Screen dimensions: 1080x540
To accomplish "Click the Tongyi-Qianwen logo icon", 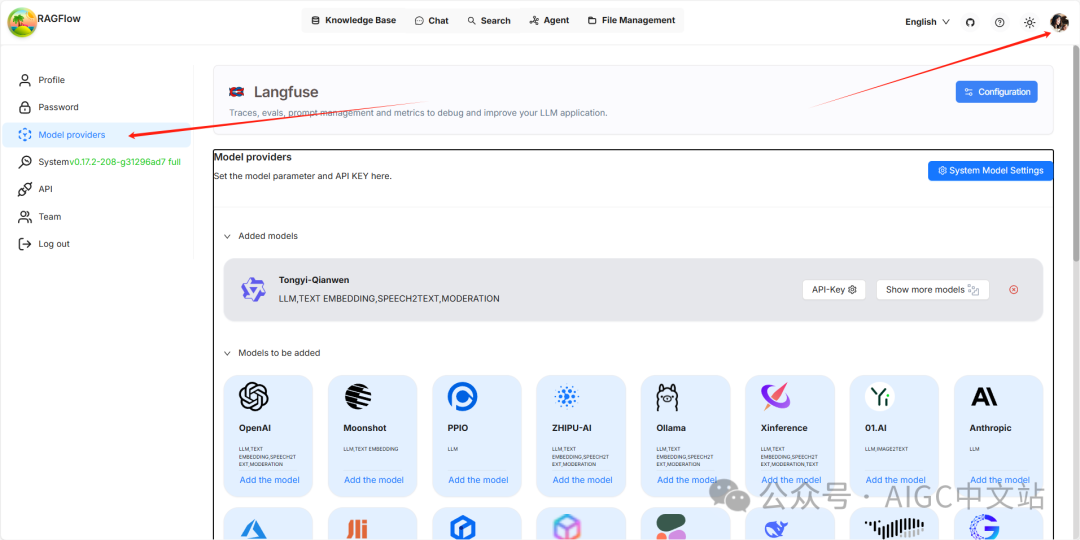I will coord(253,289).
